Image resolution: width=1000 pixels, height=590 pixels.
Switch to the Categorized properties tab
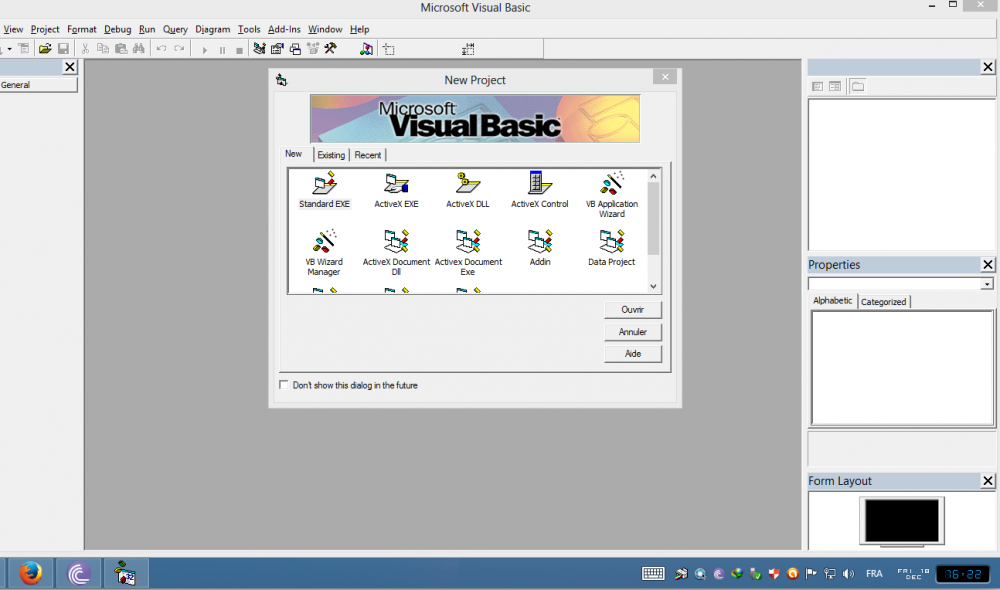(x=883, y=302)
